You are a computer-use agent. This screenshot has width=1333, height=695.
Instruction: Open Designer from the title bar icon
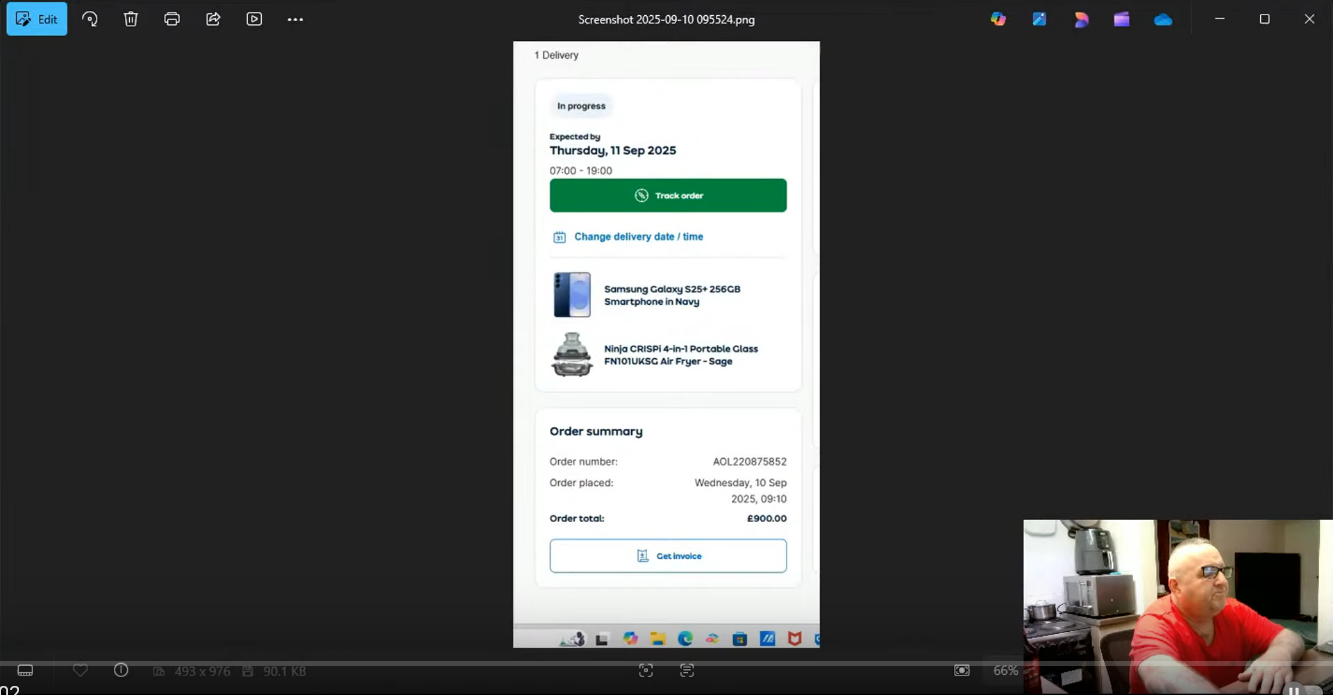tap(1081, 19)
